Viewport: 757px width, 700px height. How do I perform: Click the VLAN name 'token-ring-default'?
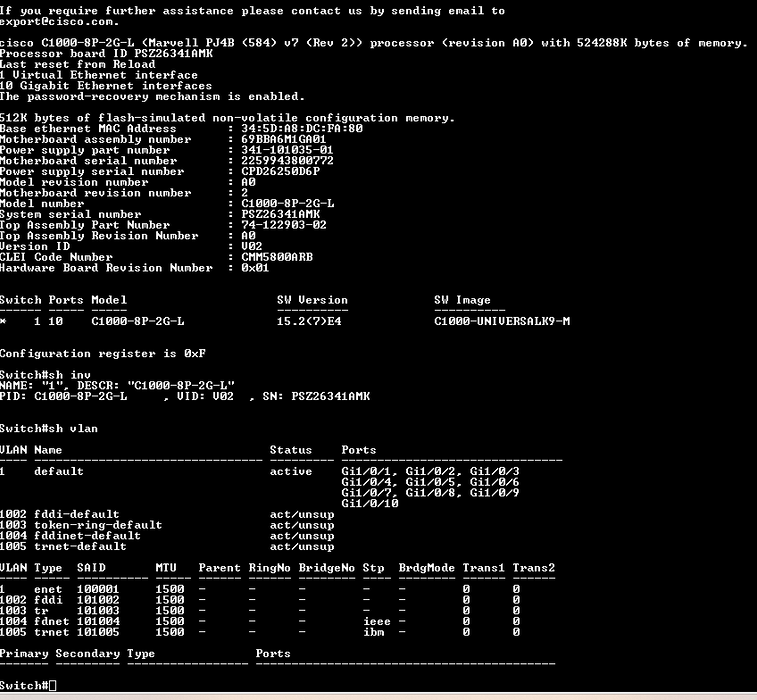98,525
